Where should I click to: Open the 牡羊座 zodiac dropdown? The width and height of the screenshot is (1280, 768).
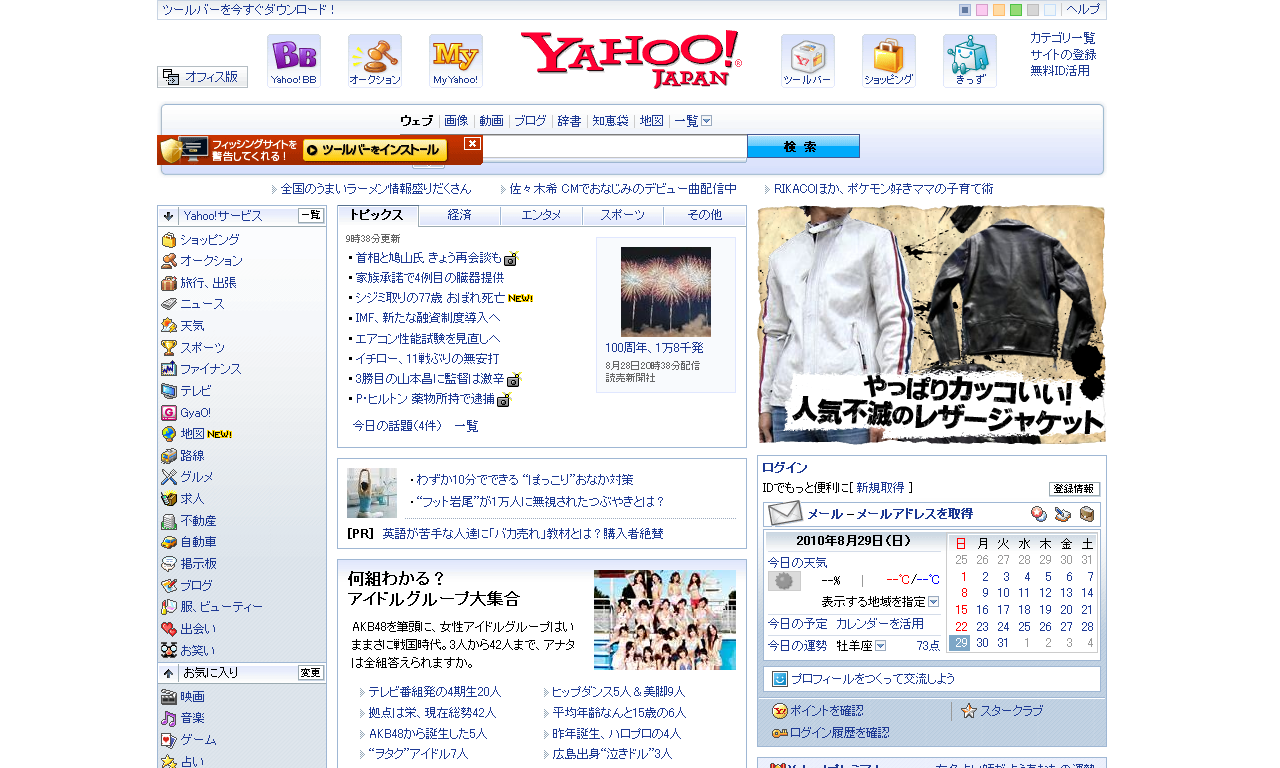pos(881,646)
